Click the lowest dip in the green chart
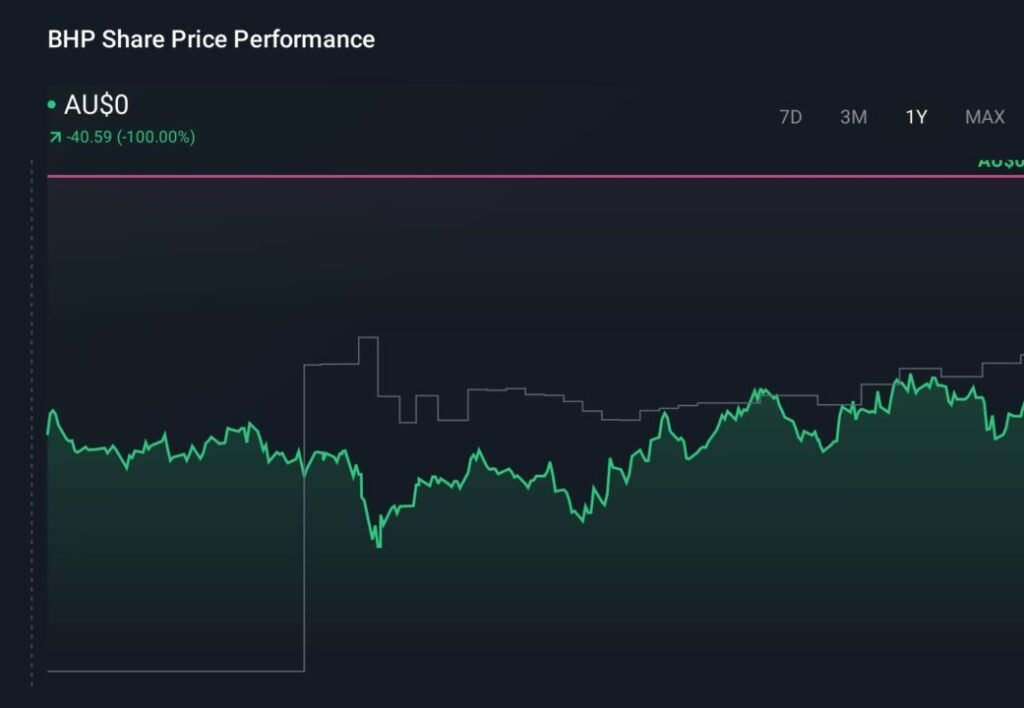Screen dimensions: 1024x708 [x=380, y=546]
